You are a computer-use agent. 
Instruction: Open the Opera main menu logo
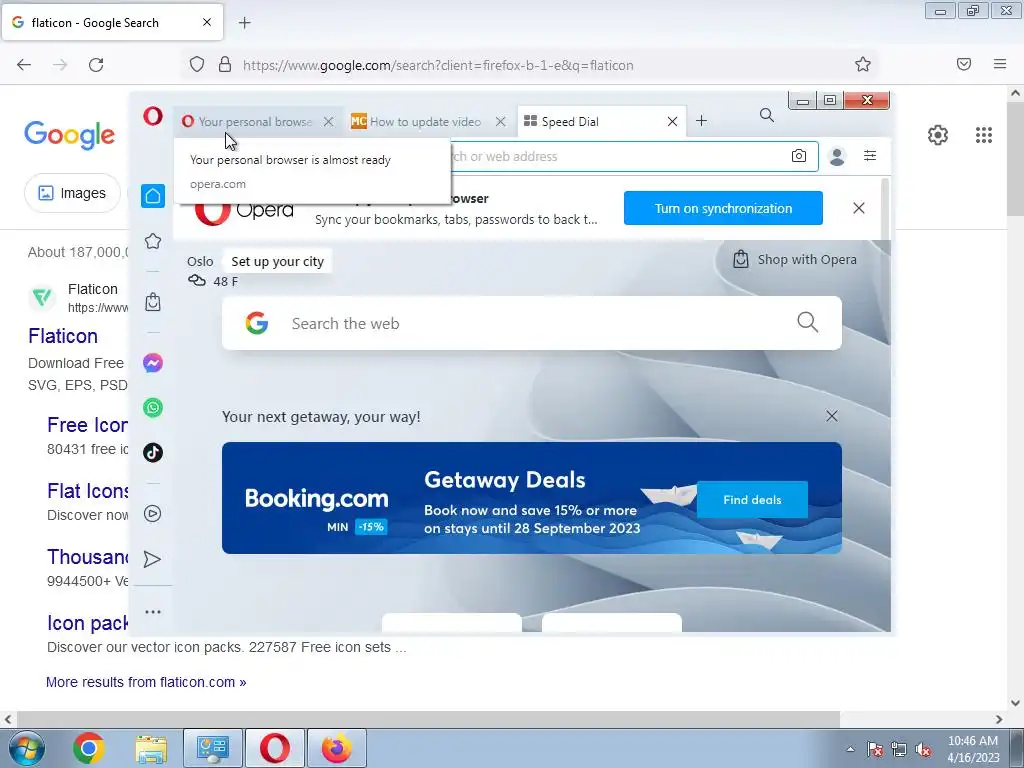pos(153,116)
